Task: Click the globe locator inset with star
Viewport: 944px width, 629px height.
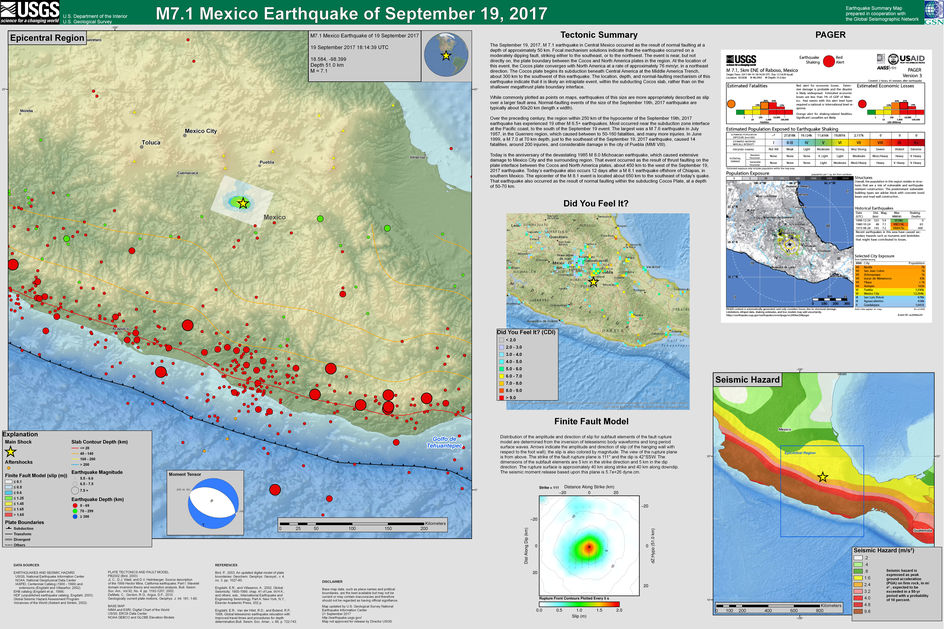Action: click(445, 55)
